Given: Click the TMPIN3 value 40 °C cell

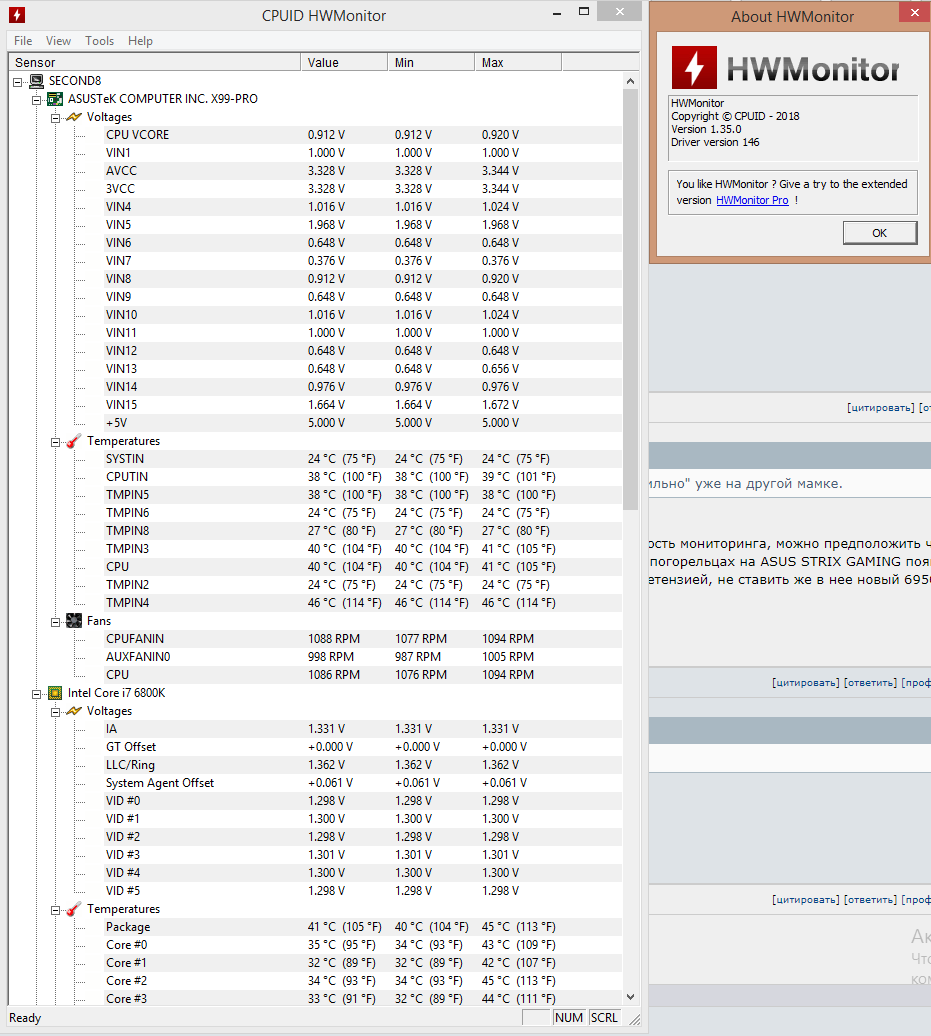Looking at the screenshot, I should [x=344, y=549].
